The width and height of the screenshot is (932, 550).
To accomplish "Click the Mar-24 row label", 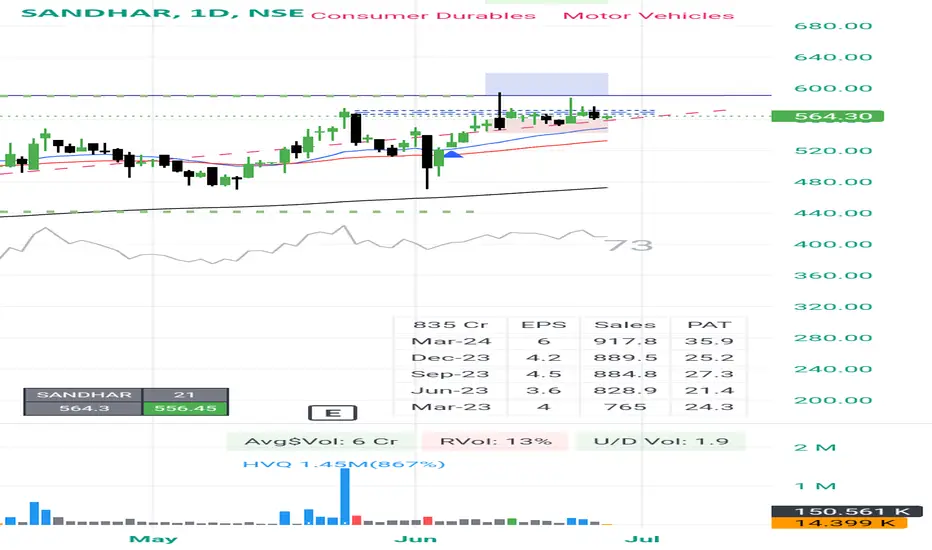I will pyautogui.click(x=451, y=341).
